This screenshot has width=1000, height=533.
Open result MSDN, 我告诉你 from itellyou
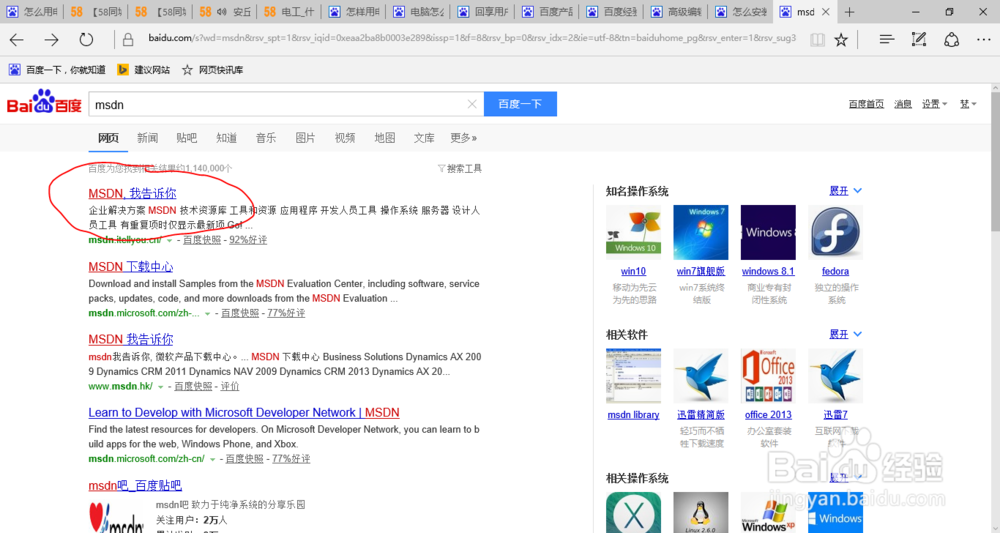point(132,193)
